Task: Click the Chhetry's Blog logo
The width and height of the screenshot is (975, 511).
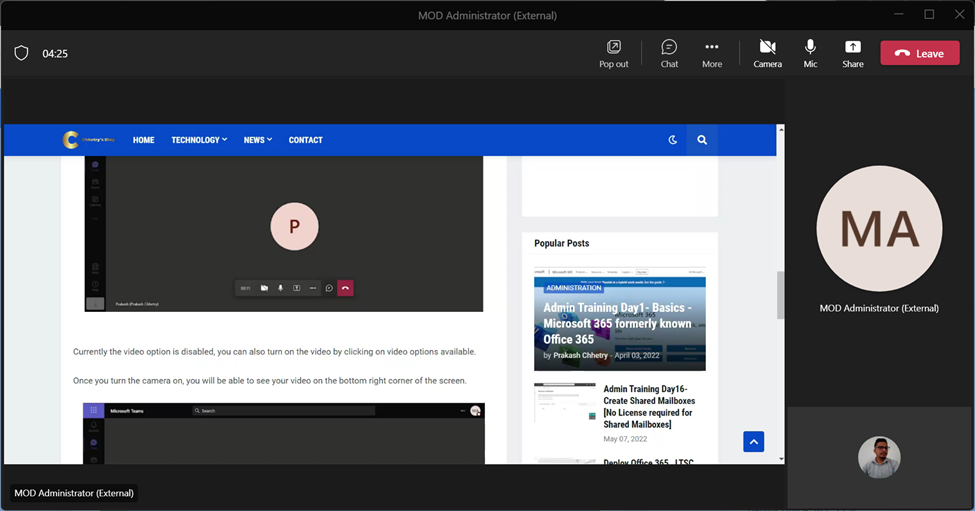Action: point(88,140)
